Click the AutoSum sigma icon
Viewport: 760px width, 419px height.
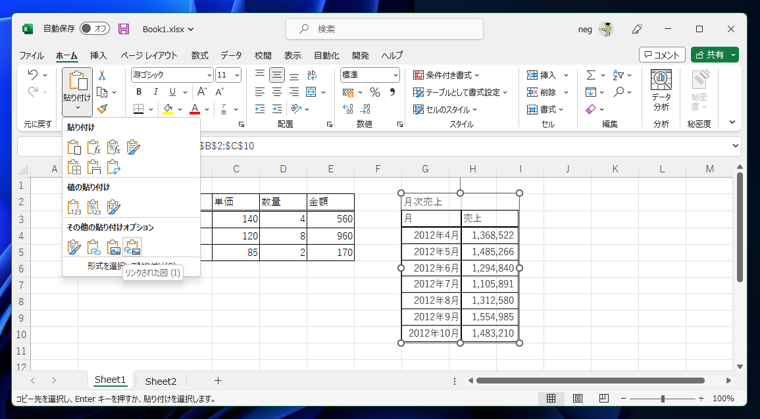pyautogui.click(x=590, y=75)
